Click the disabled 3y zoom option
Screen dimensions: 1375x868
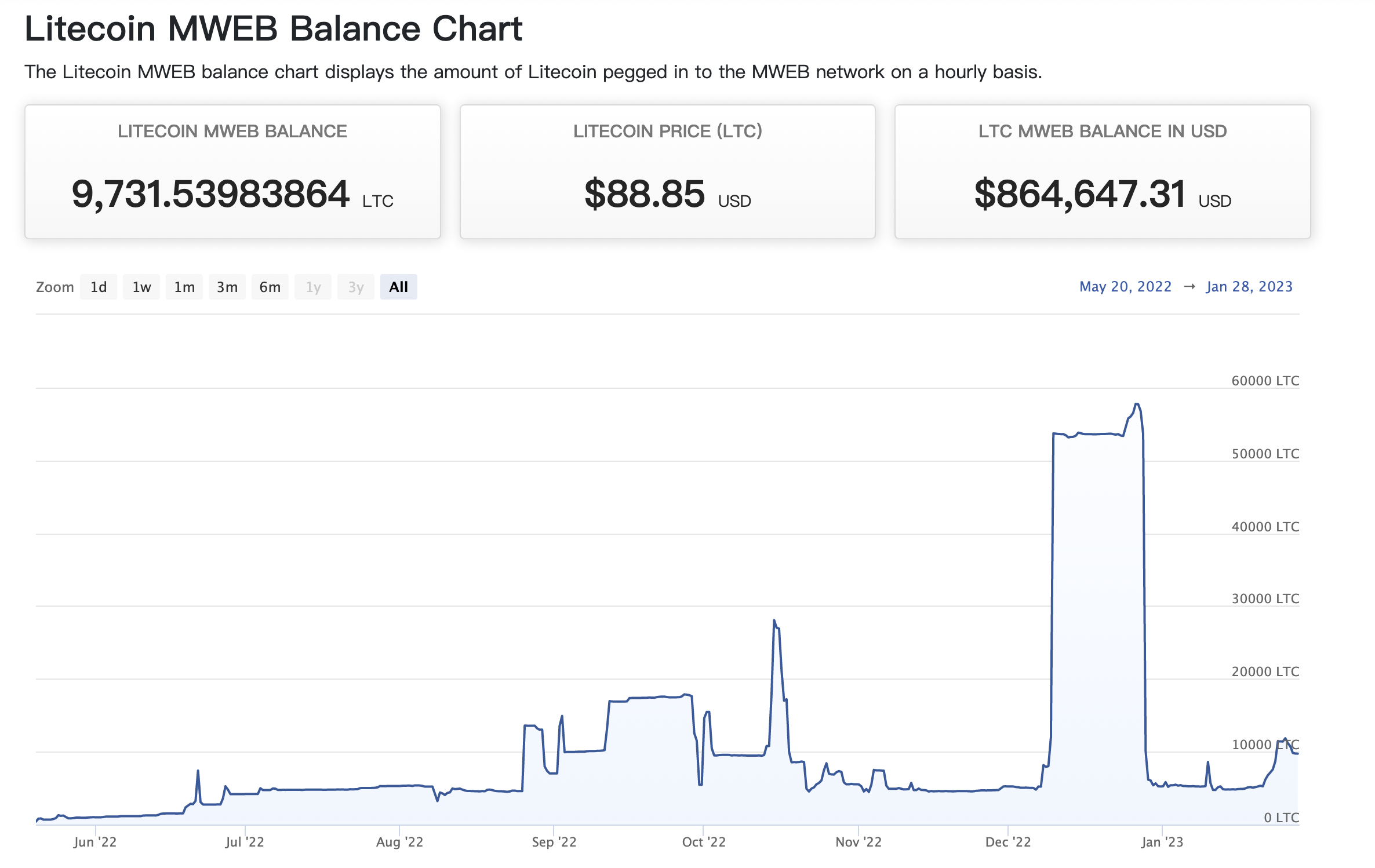tap(356, 287)
